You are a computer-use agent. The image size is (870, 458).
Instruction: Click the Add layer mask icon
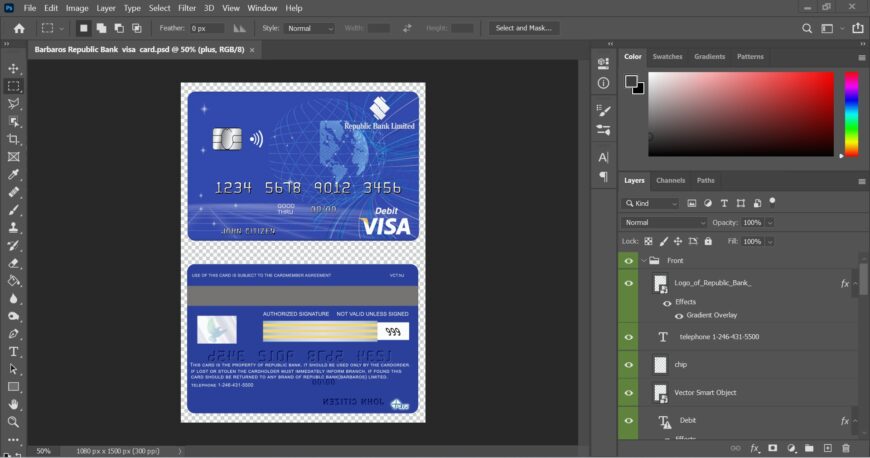point(772,448)
